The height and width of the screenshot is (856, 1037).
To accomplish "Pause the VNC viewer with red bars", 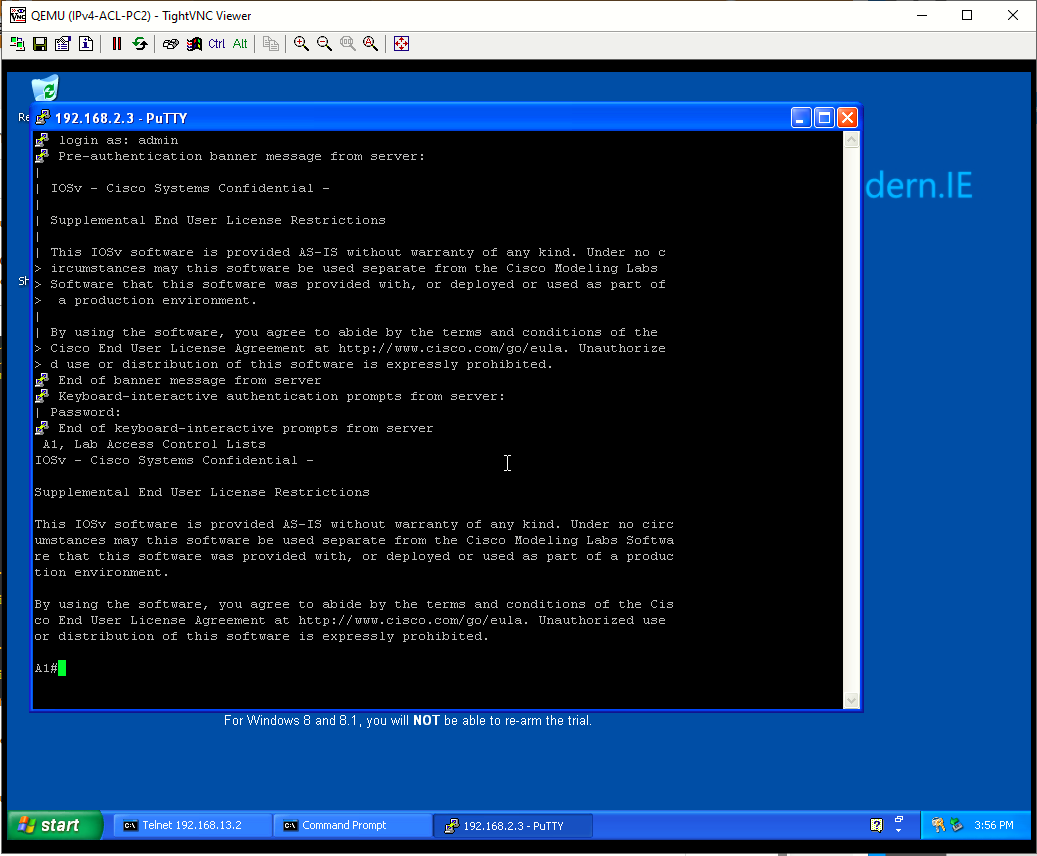I will pyautogui.click(x=117, y=44).
